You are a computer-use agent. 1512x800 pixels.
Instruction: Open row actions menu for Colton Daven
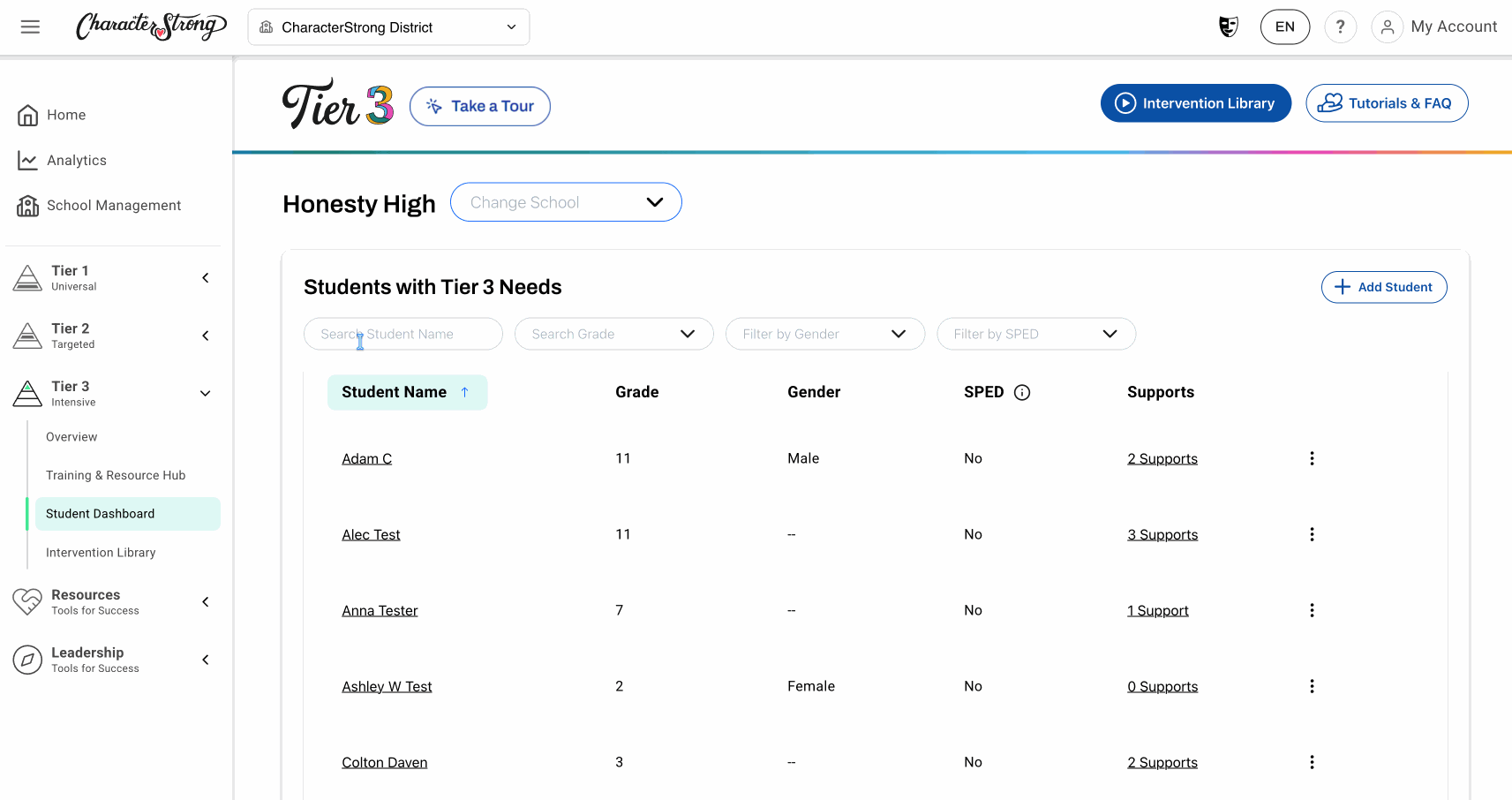click(1312, 762)
